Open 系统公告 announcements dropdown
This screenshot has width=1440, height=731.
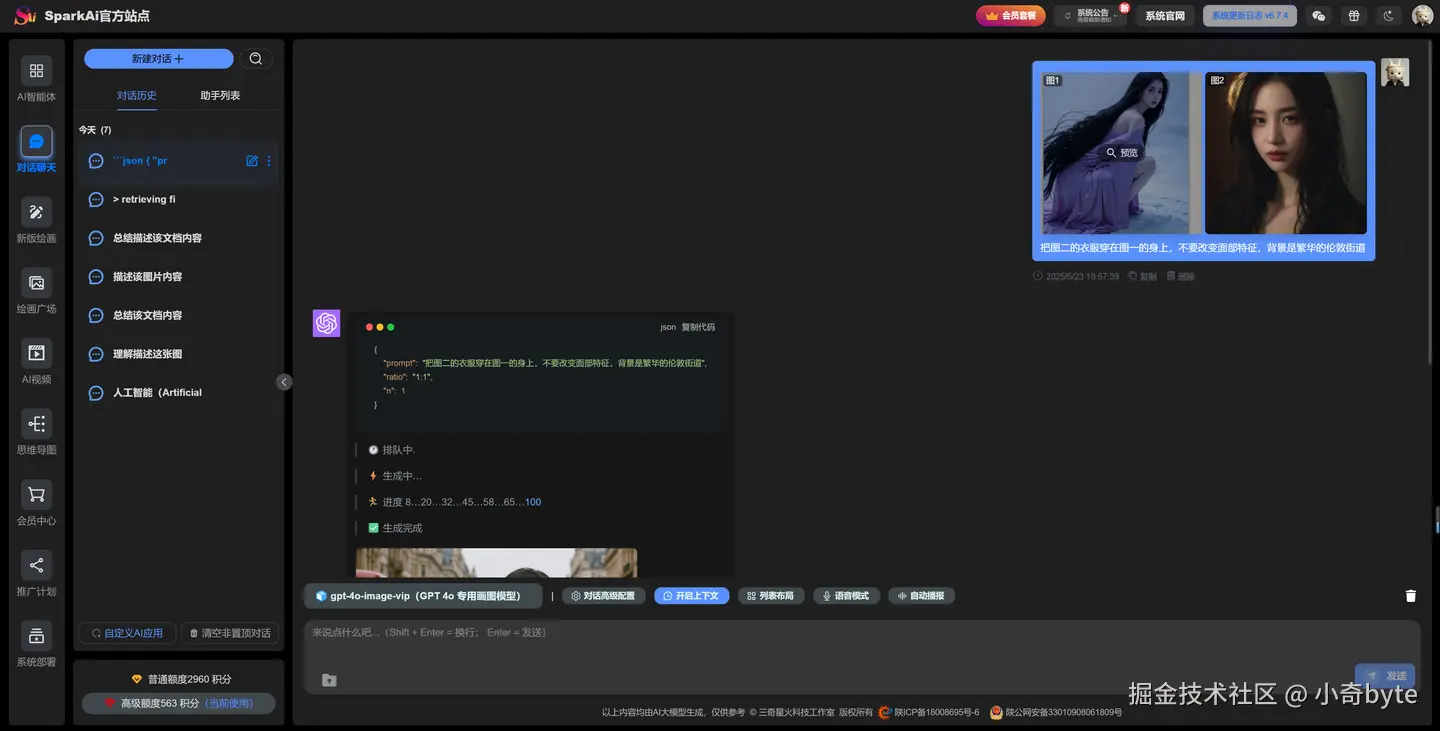coord(1092,16)
